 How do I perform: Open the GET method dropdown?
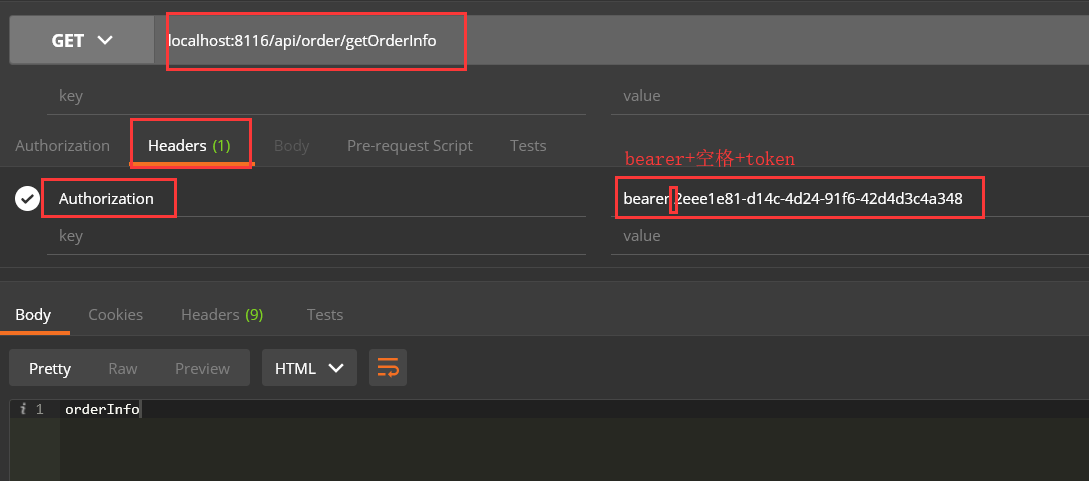pos(81,40)
